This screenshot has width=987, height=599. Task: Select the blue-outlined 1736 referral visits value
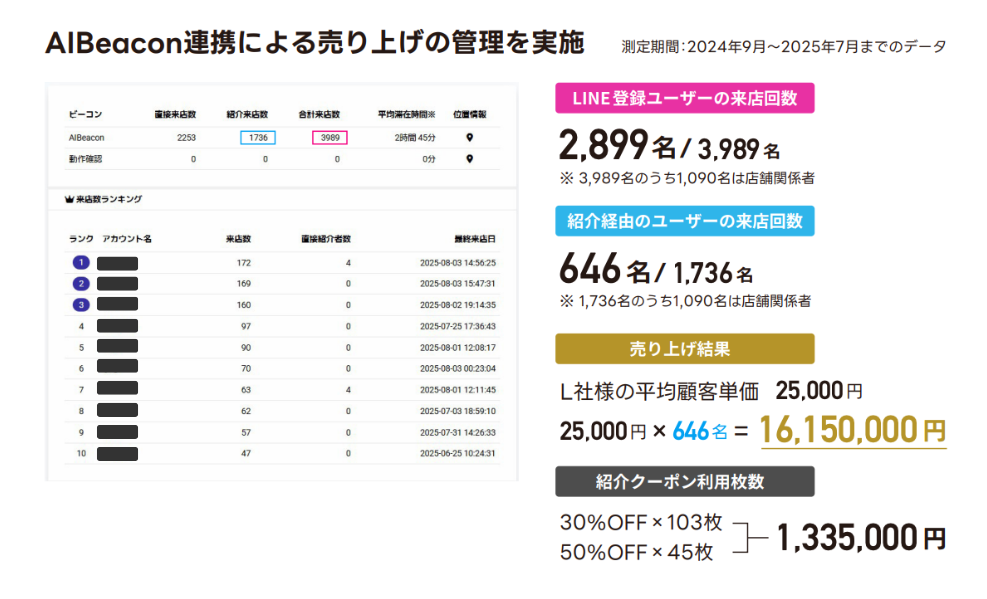[258, 138]
